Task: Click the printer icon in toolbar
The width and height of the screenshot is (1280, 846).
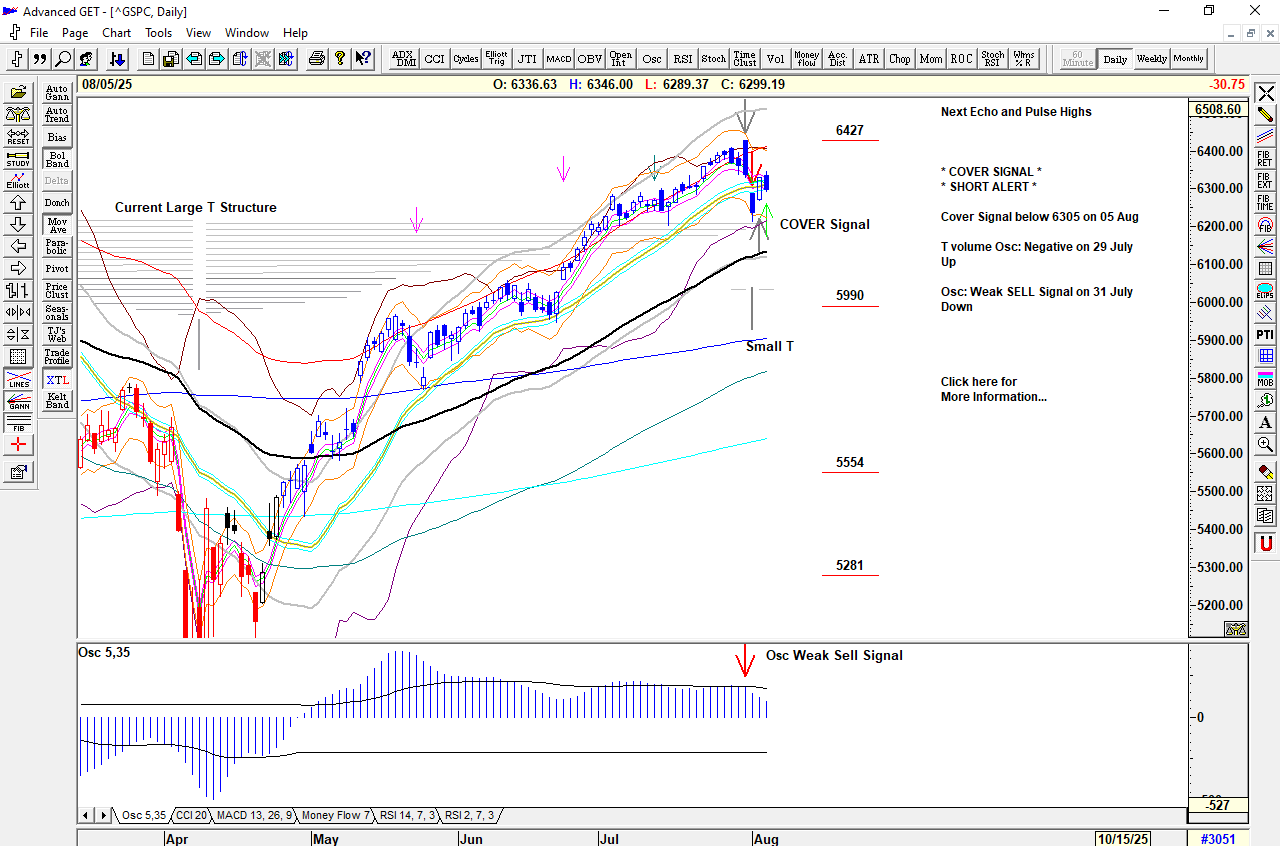Action: point(317,59)
